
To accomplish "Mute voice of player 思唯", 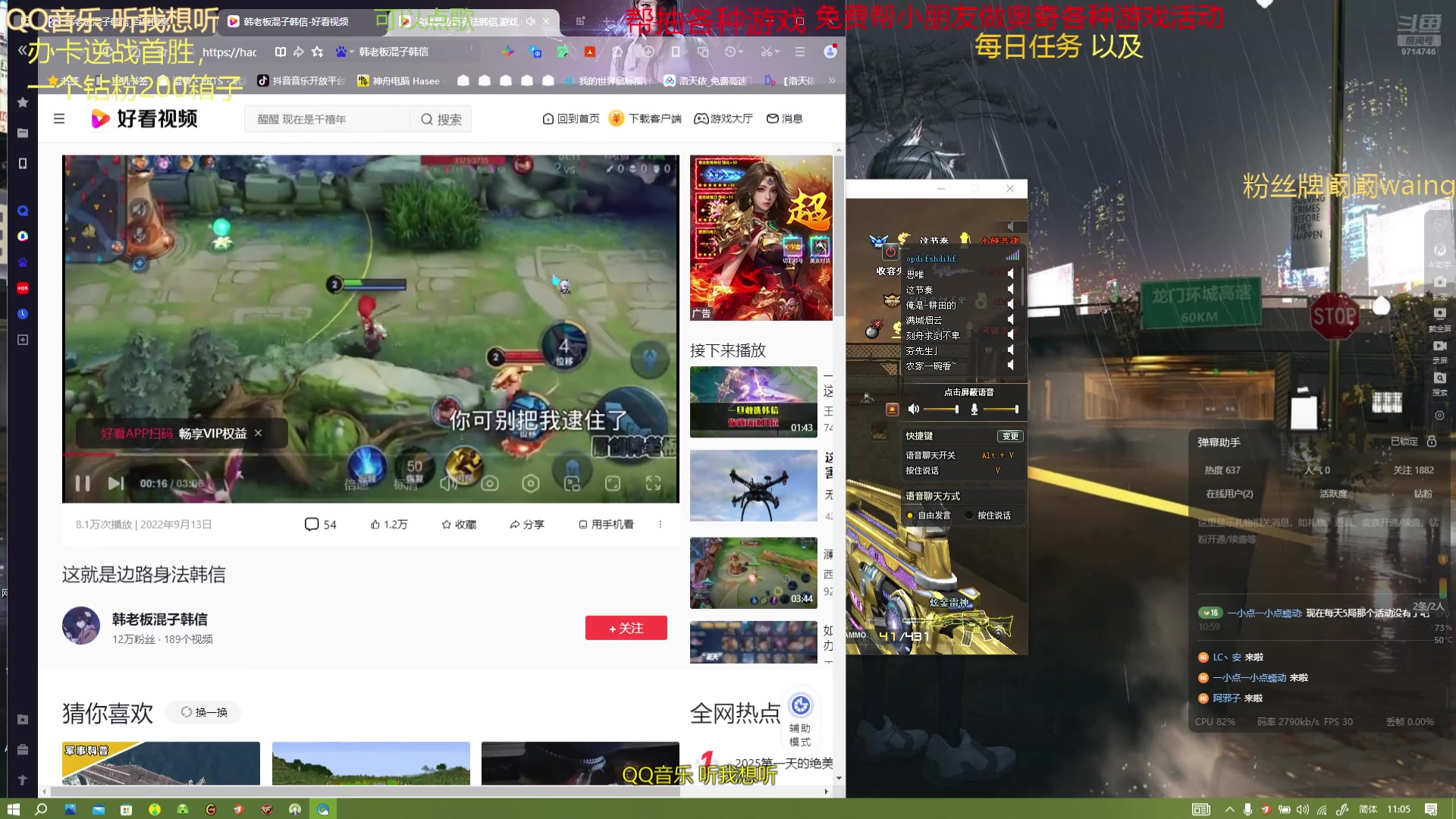I will tap(1010, 274).
